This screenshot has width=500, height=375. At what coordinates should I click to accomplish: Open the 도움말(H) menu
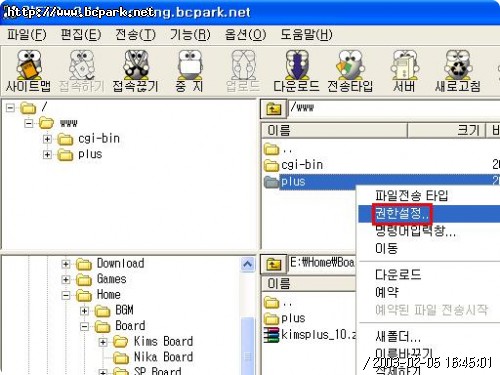[x=306, y=34]
